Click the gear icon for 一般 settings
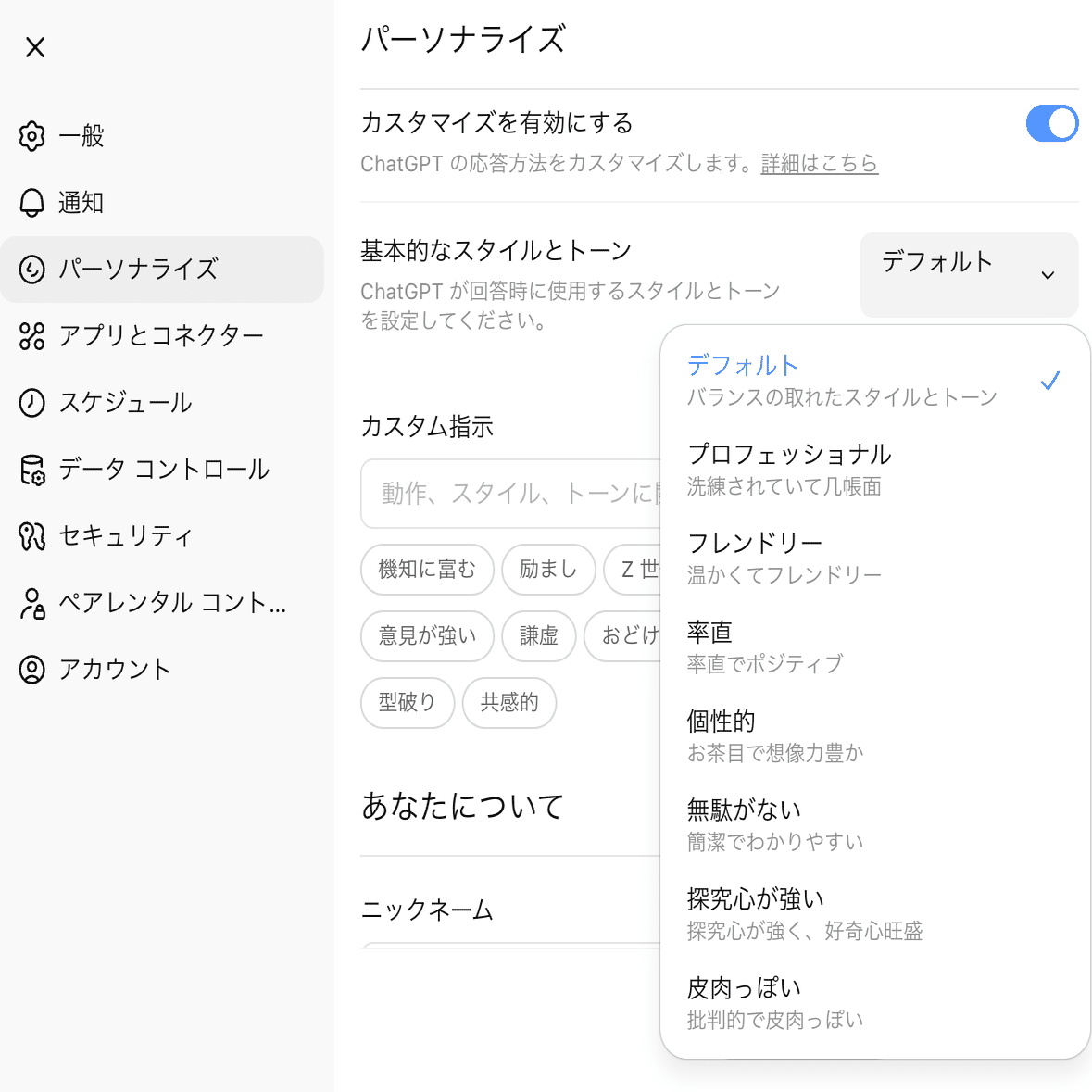Screen dimensions: 1092x1092 (x=32, y=136)
